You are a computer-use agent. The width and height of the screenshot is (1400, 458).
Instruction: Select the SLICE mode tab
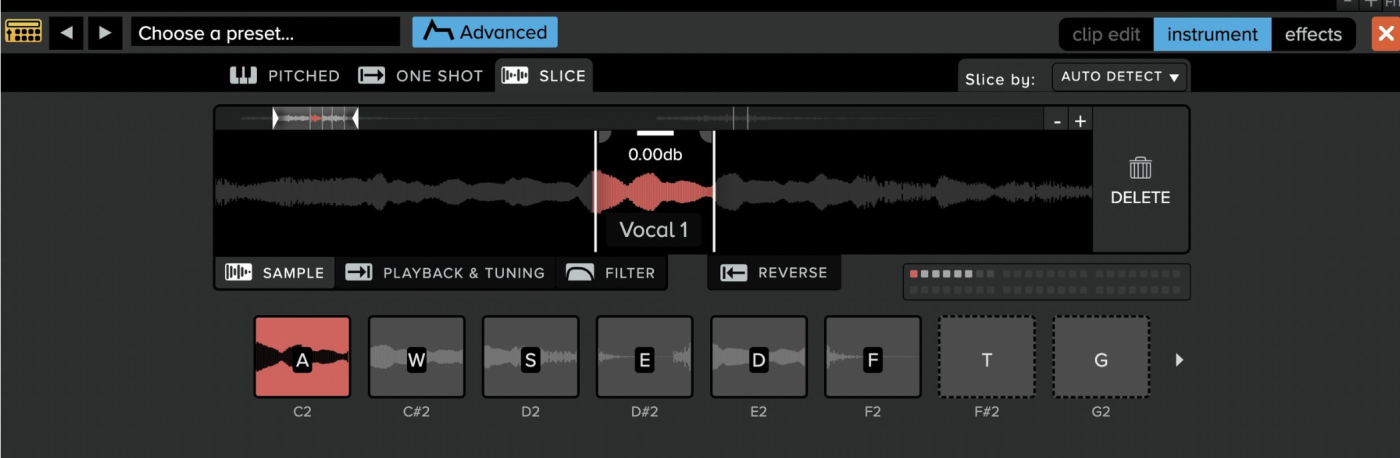tap(544, 75)
